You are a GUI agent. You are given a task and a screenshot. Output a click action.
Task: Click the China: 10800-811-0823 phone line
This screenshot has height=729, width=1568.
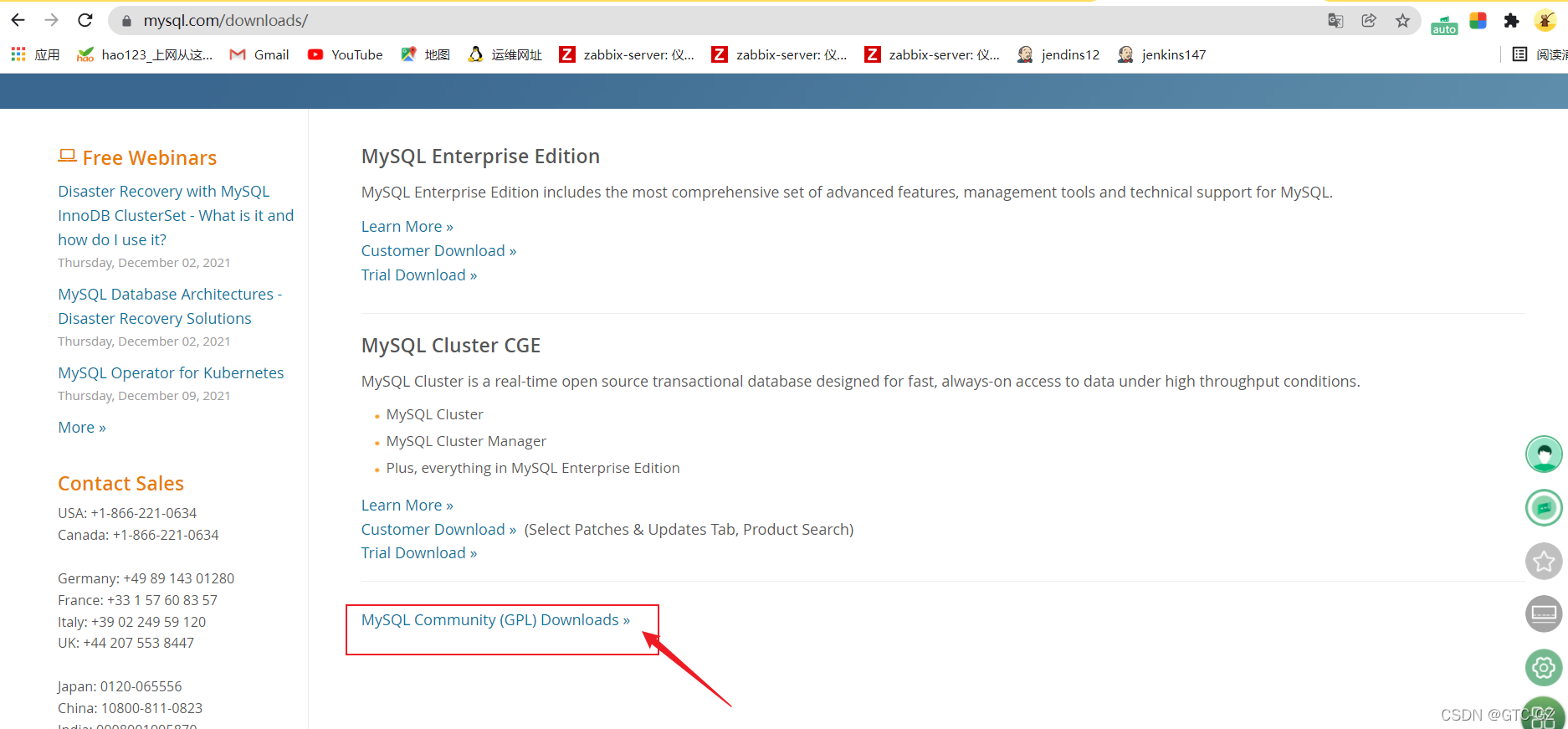pyautogui.click(x=130, y=708)
